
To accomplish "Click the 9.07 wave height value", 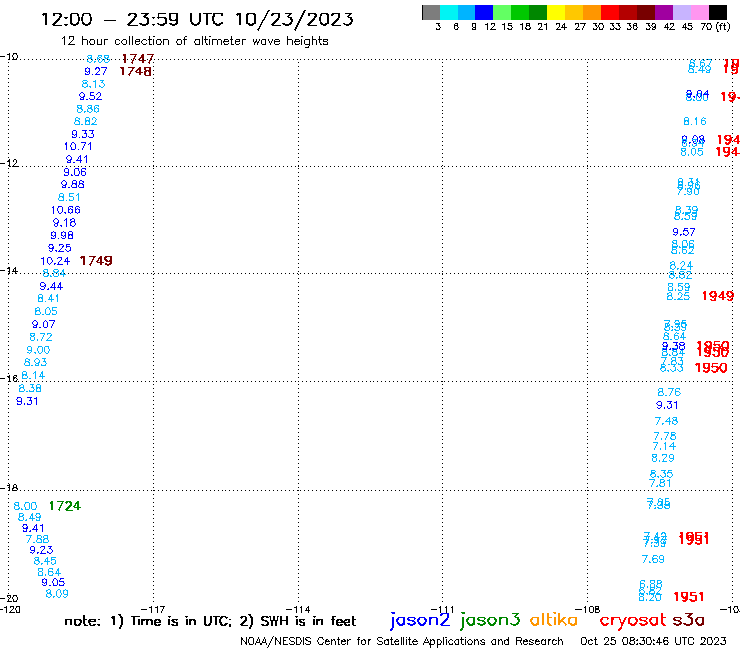I will [x=43, y=325].
